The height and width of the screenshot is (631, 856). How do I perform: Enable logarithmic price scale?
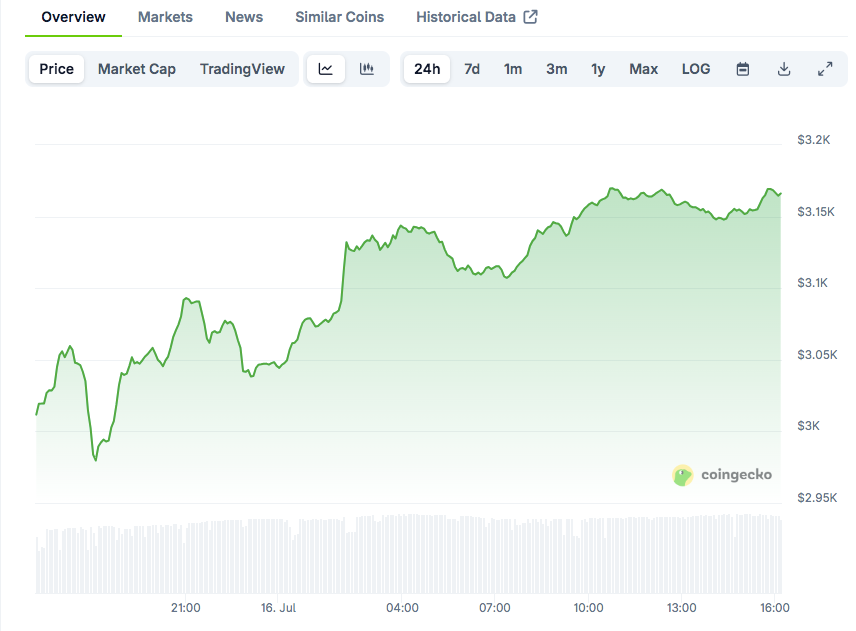[x=695, y=69]
